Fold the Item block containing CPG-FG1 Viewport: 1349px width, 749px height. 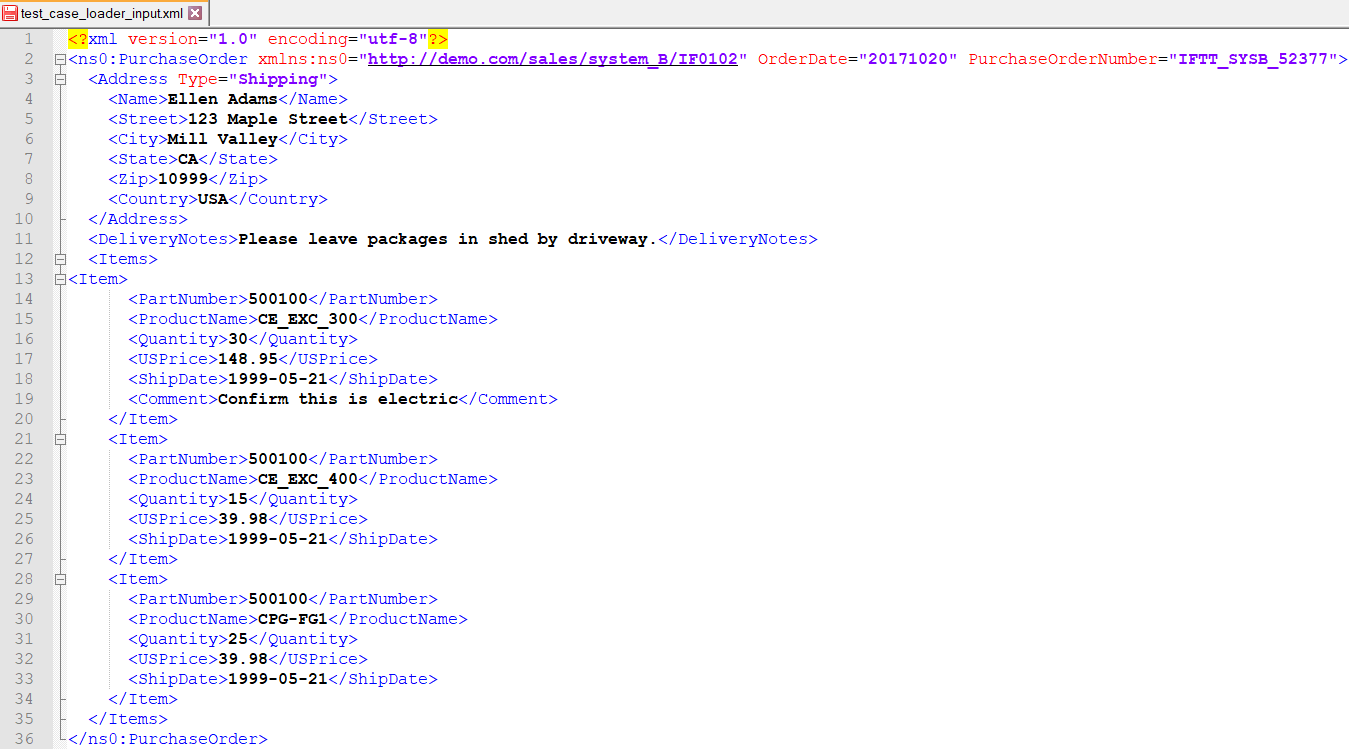[x=61, y=579]
